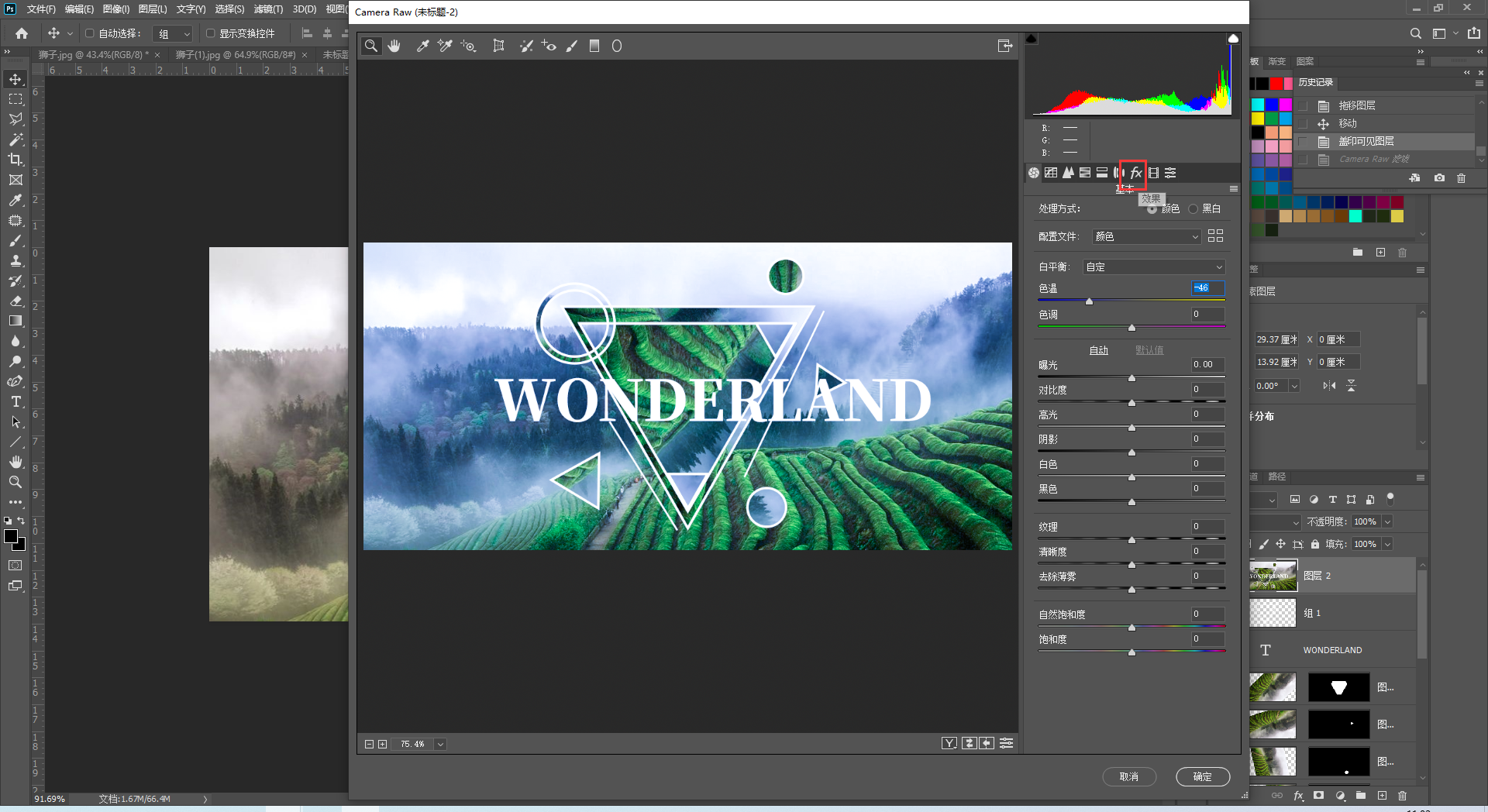Click 色温 value field showing -46
This screenshot has width=1488, height=812.
tap(1208, 287)
